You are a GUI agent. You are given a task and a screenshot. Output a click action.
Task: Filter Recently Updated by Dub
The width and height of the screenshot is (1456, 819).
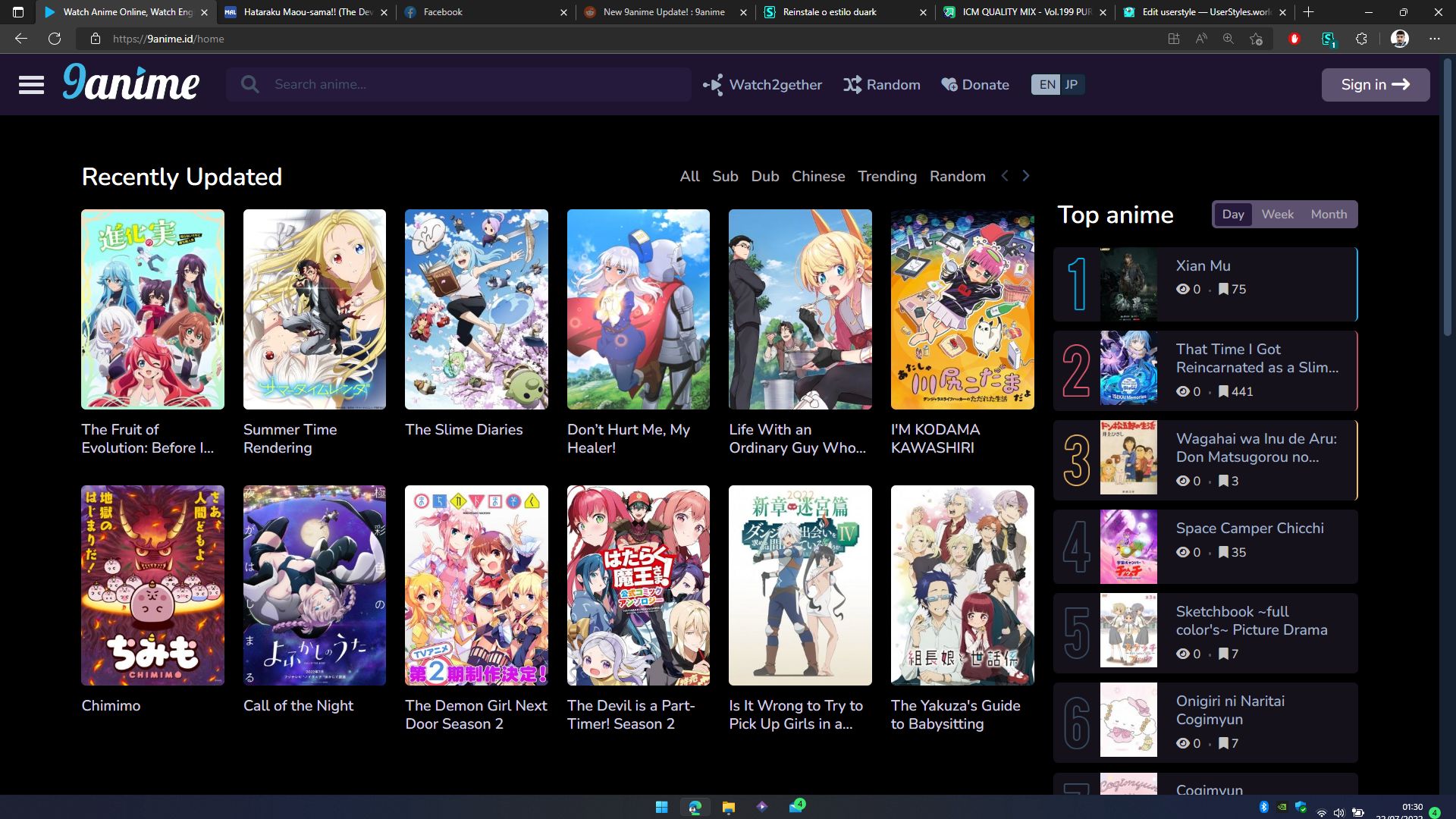tap(765, 176)
